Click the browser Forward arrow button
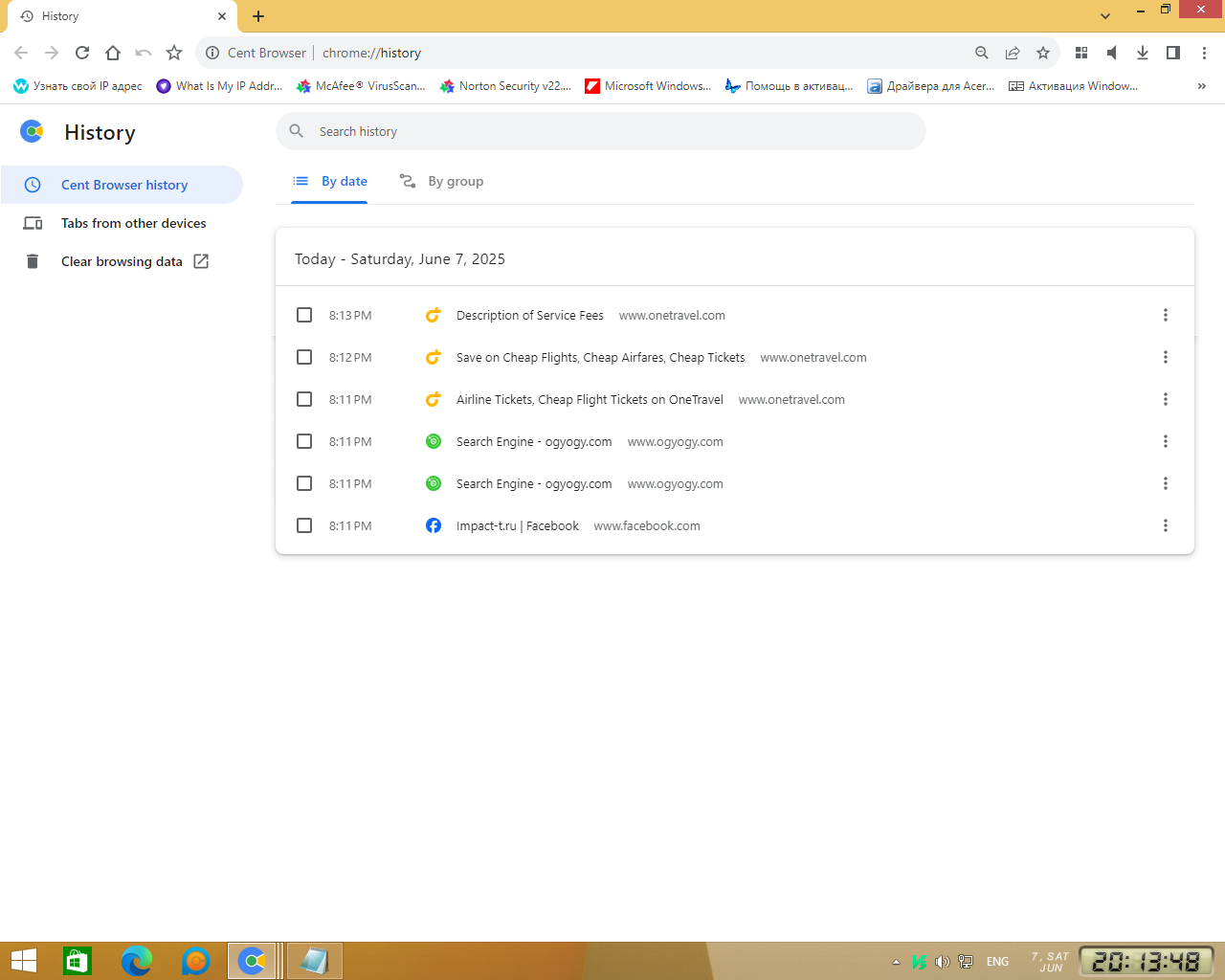 click(52, 53)
